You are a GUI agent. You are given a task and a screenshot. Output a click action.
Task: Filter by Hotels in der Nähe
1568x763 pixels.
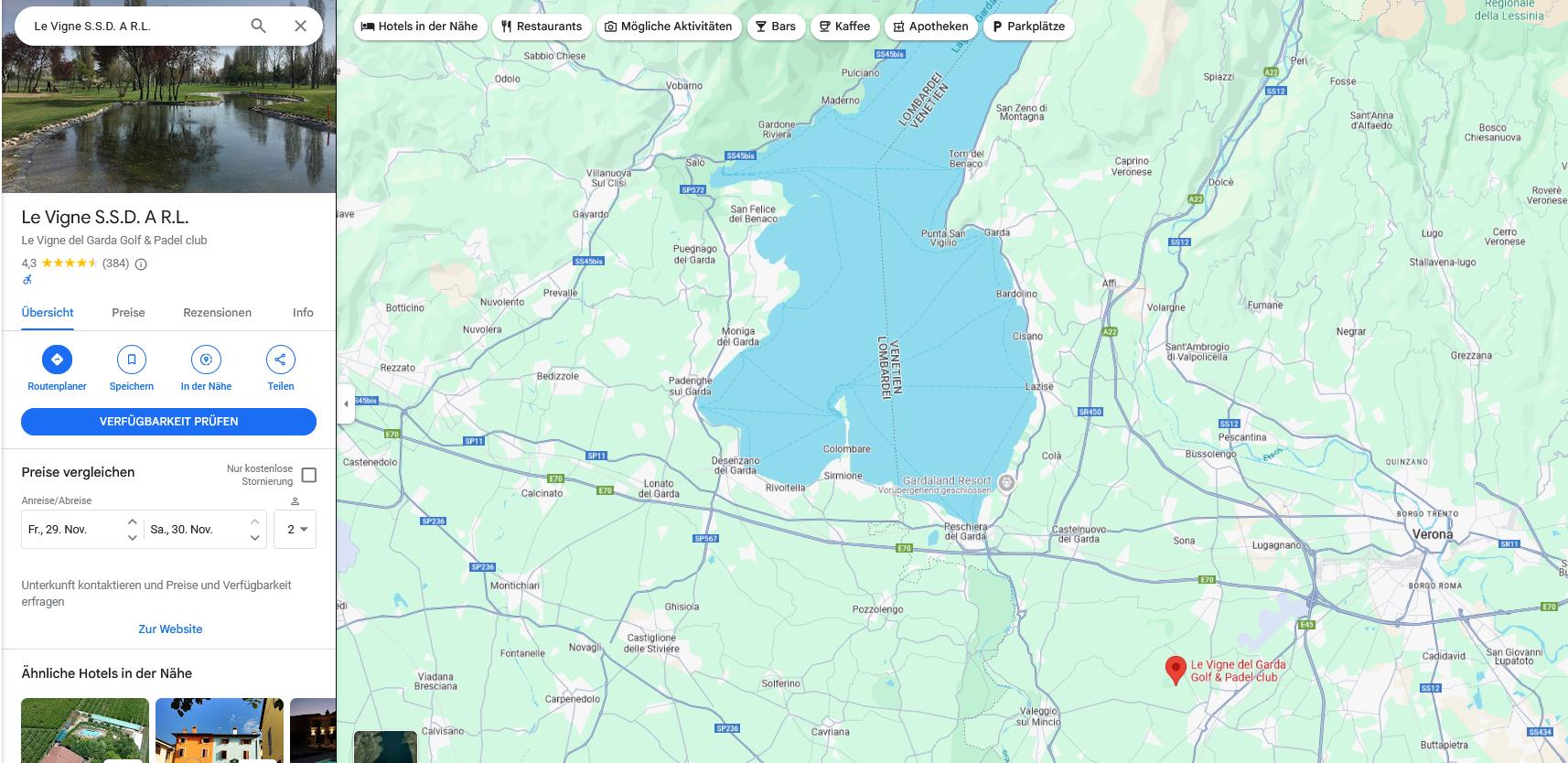(x=420, y=27)
